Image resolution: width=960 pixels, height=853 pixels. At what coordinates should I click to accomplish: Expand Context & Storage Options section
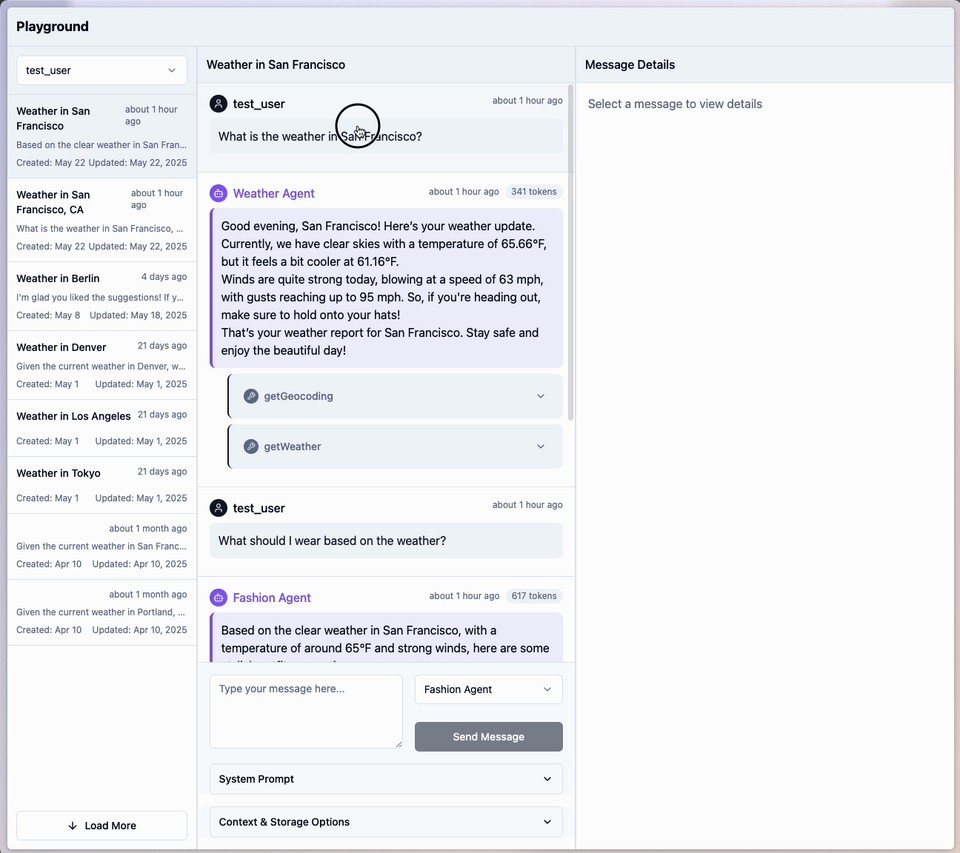(x=386, y=822)
